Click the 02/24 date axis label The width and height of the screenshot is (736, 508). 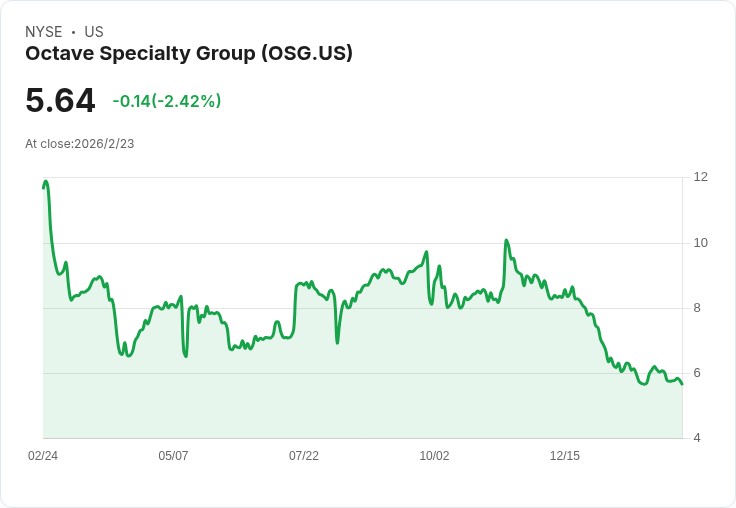point(43,456)
